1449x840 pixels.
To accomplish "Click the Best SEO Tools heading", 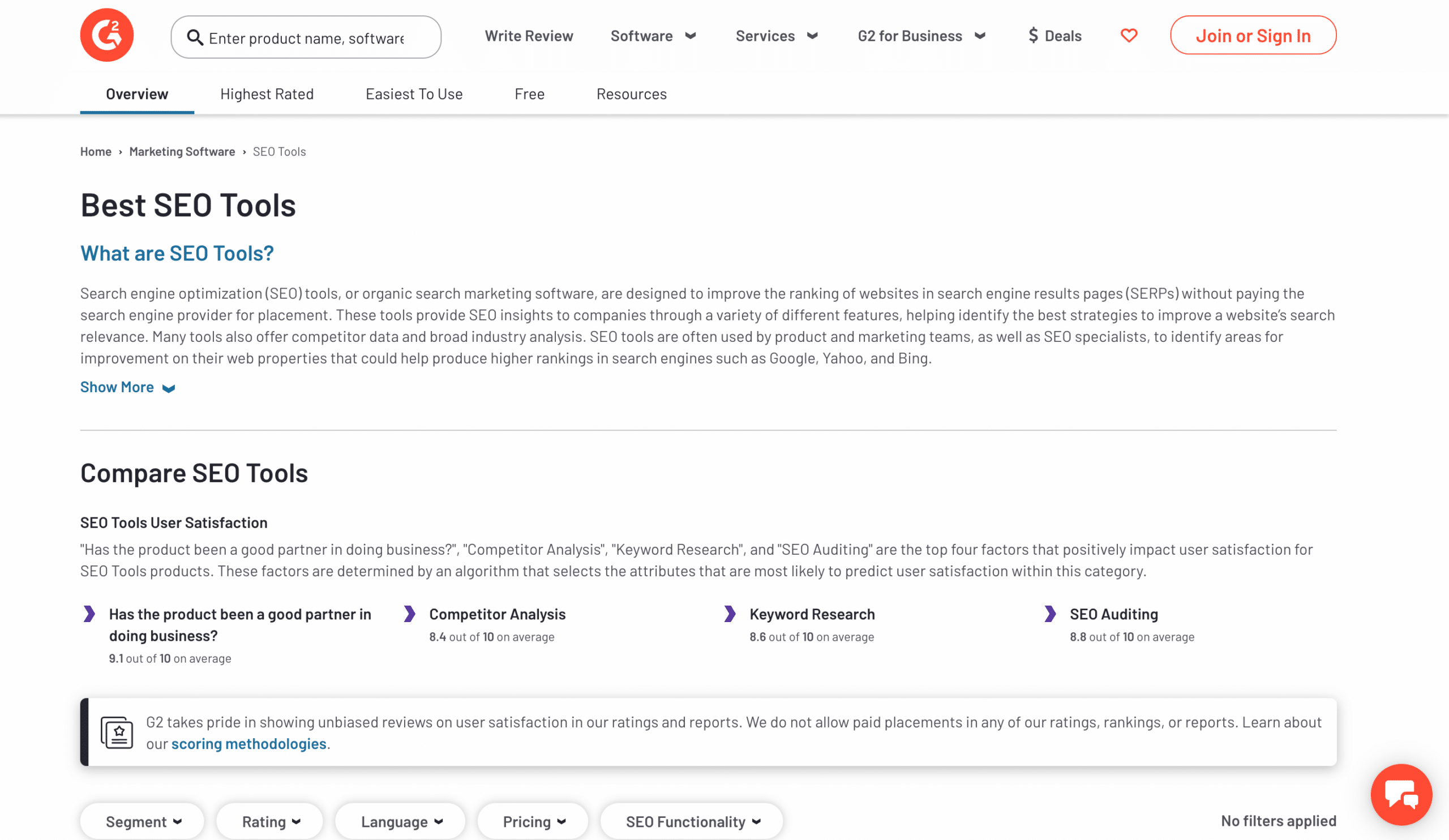I will (x=188, y=205).
